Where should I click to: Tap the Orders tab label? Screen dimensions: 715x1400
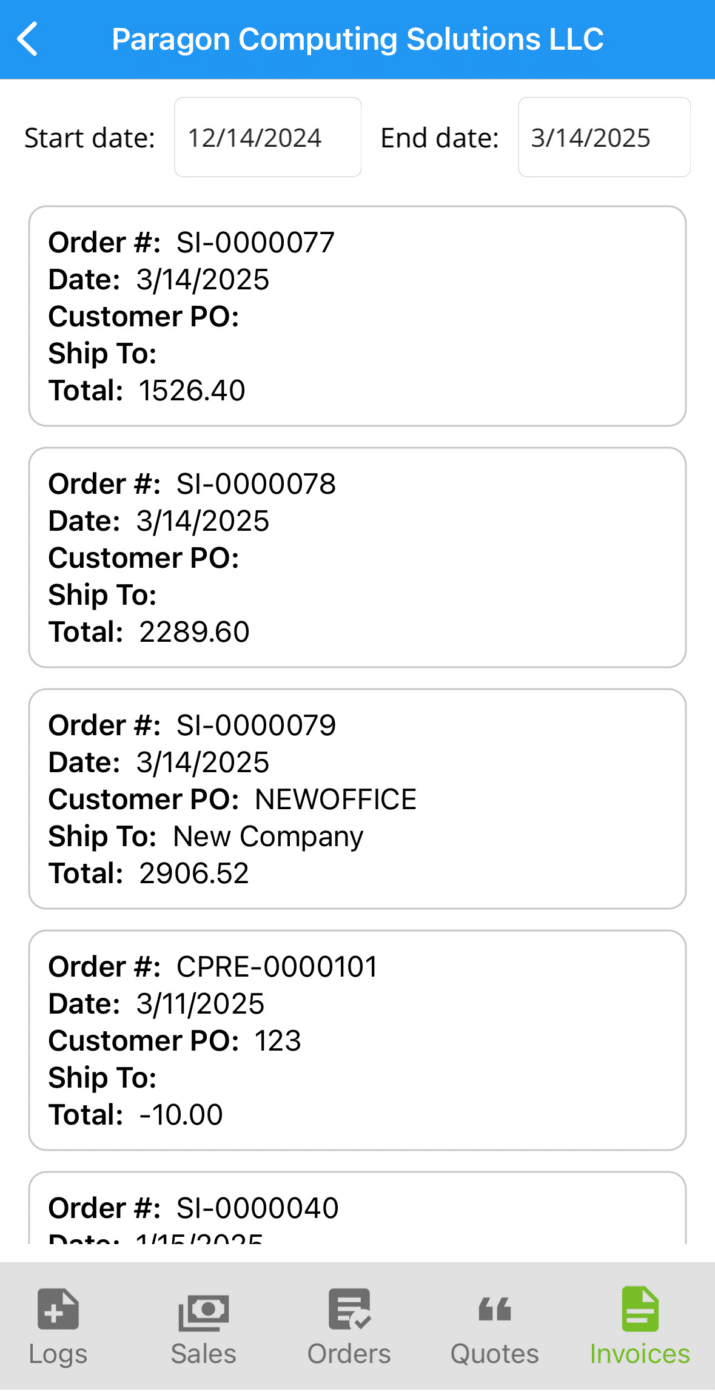[349, 1354]
